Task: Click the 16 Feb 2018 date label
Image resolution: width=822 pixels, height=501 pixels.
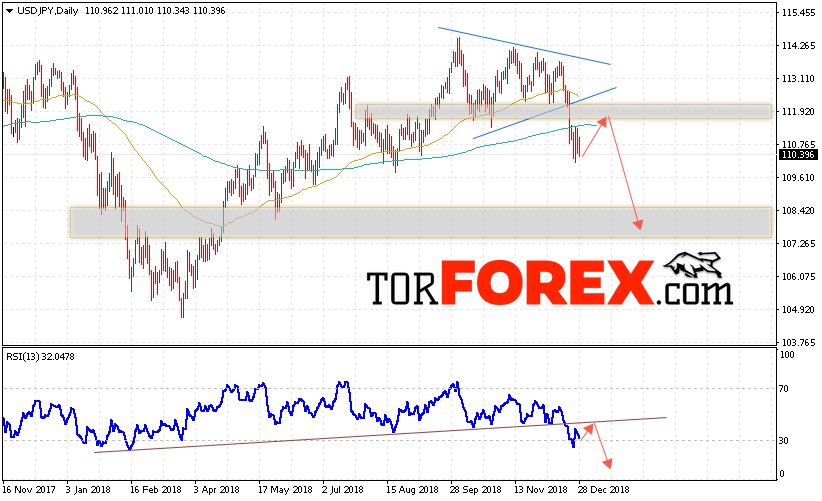Action: click(x=155, y=490)
